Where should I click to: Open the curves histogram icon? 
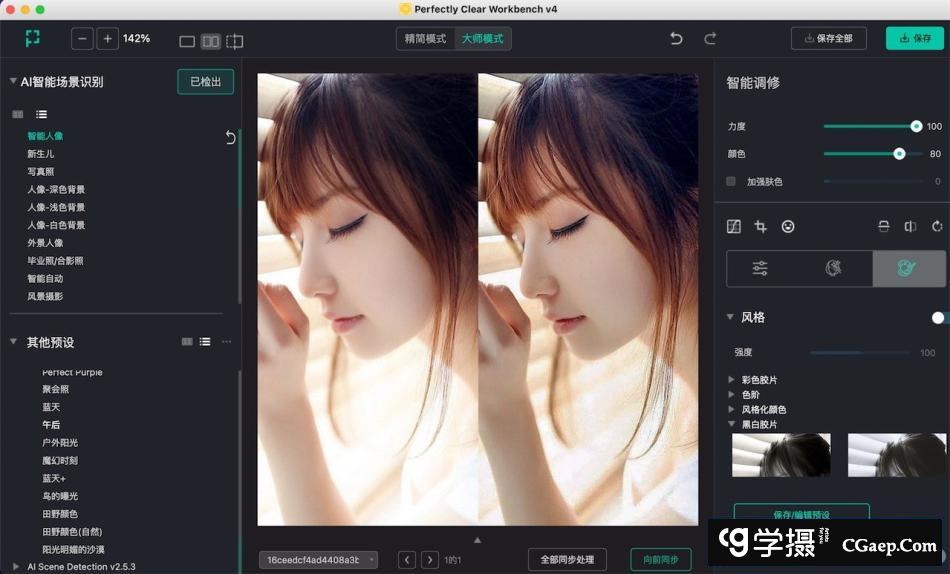pos(734,227)
